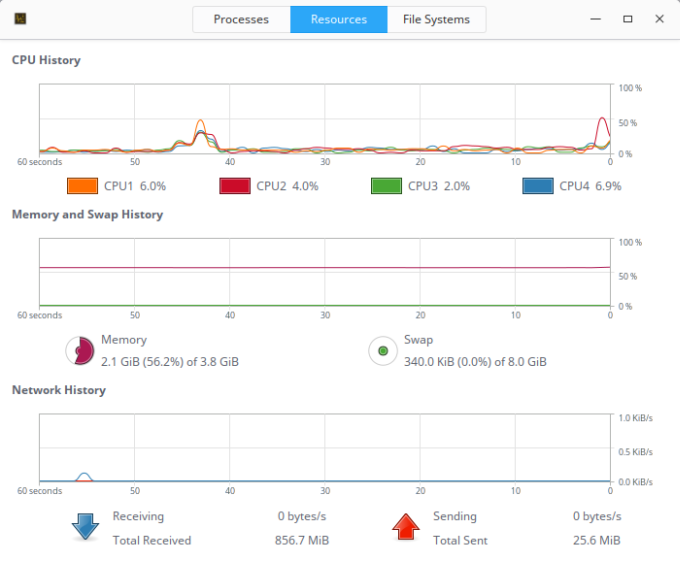The height and width of the screenshot is (561, 680).
Task: Click the 1.0 KiB/s network axis label
Action: [635, 418]
